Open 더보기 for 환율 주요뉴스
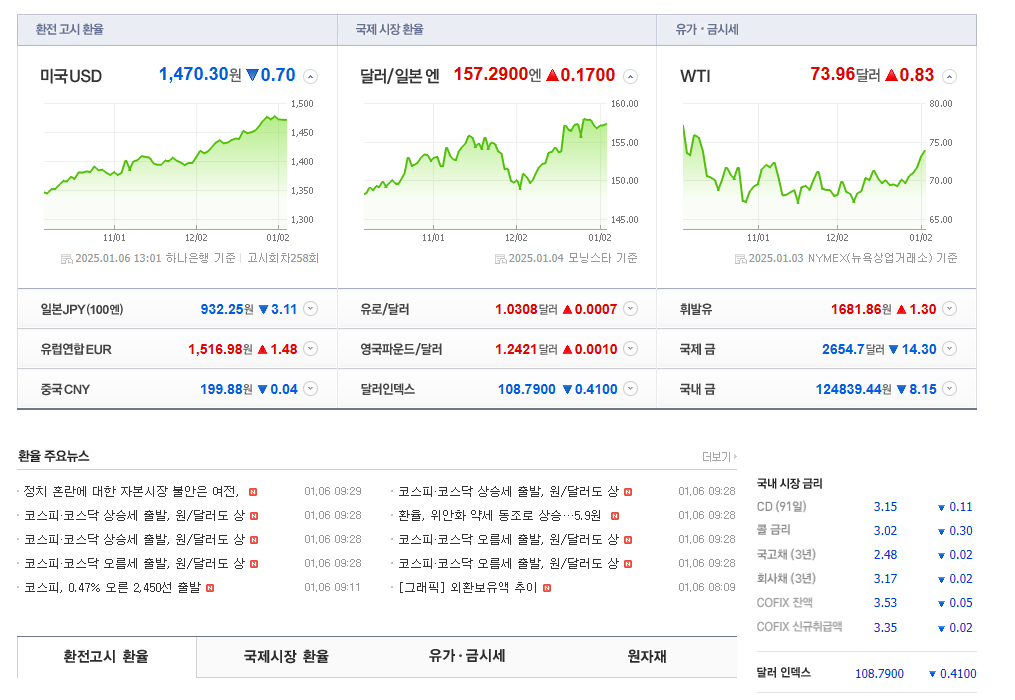1015x700 pixels. (718, 457)
